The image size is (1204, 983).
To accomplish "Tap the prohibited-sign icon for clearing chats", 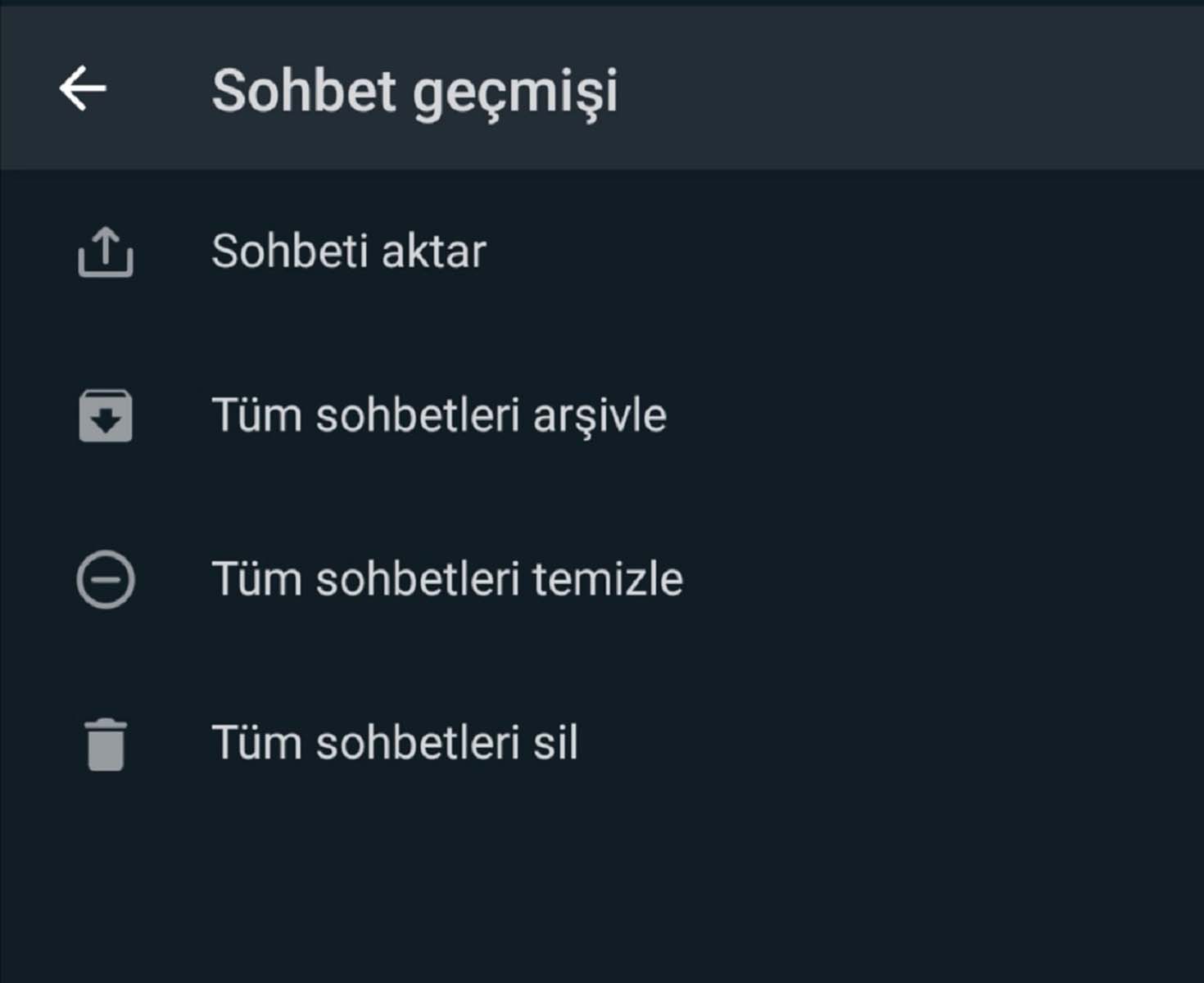I will pyautogui.click(x=106, y=579).
